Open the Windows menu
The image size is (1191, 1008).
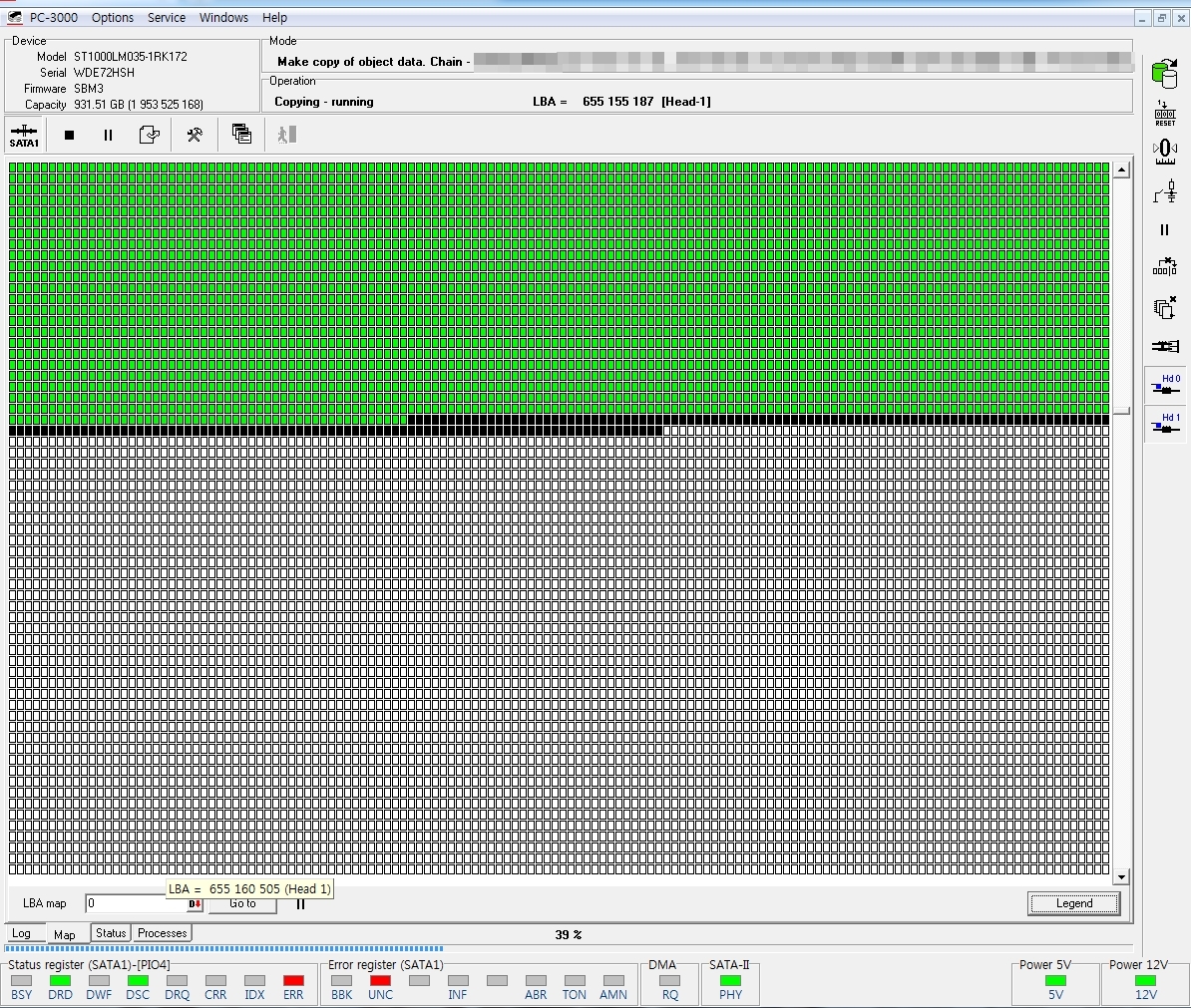(223, 18)
